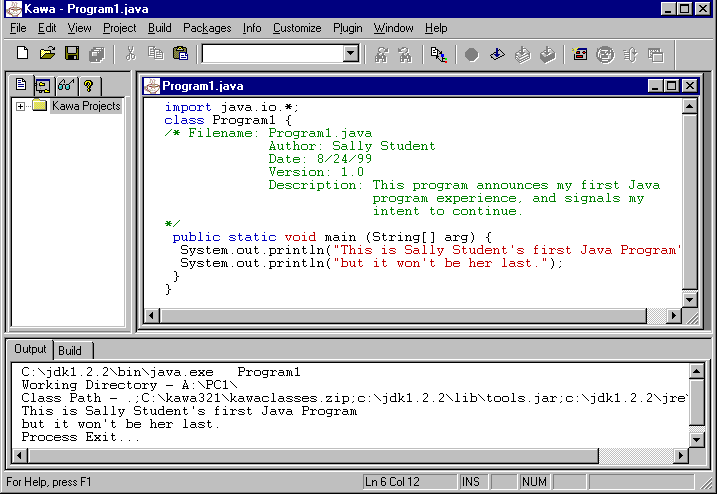Select the Build tab in the bottom panel
Screen dimensions: 717x494
coord(70,351)
